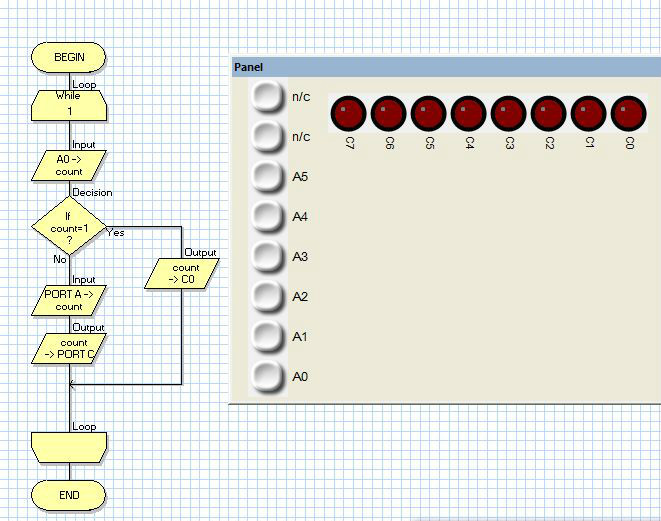Select the A0 -> count input block
This screenshot has height=521, width=661.
tap(69, 165)
